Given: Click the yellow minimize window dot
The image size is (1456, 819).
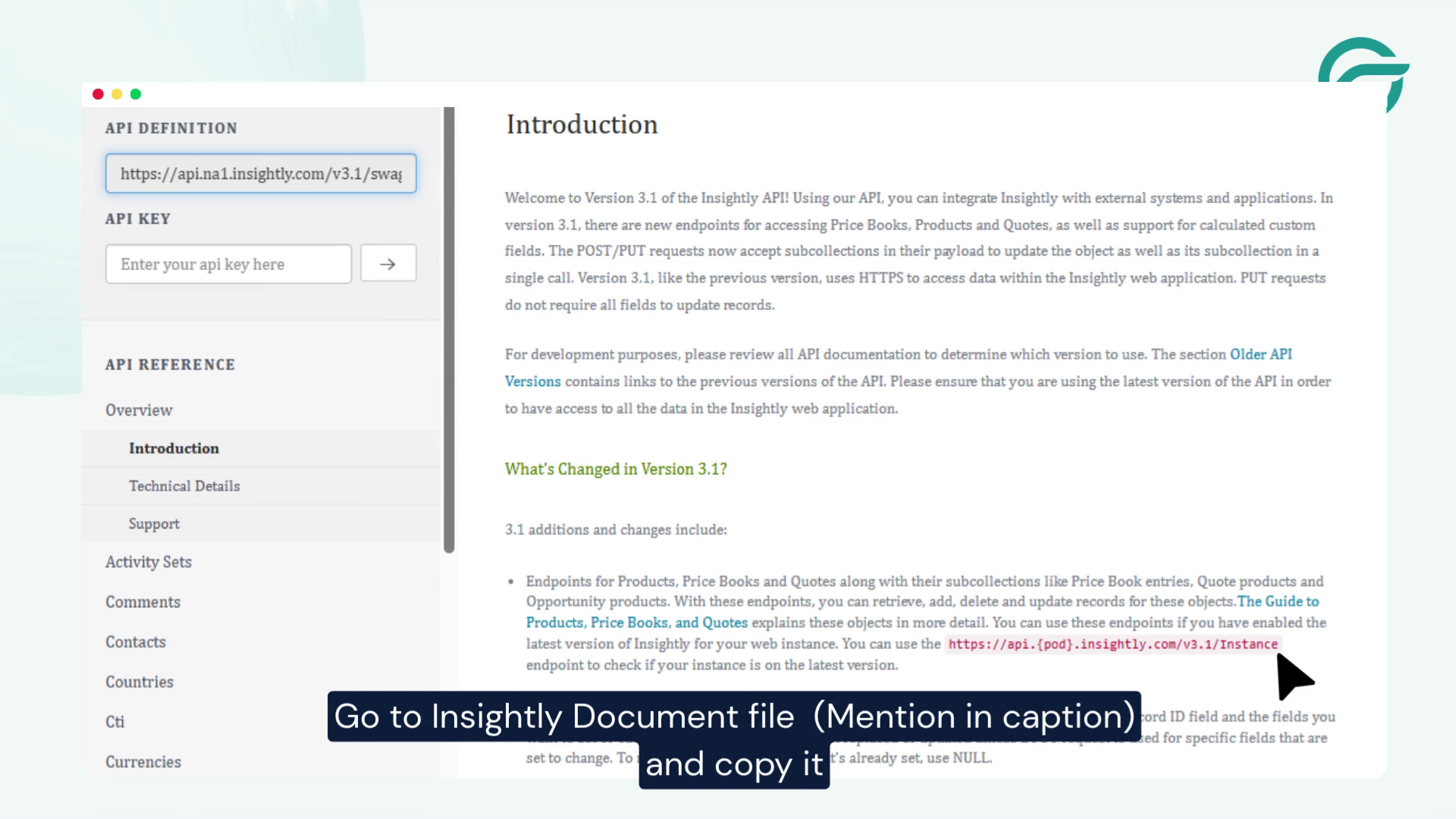Looking at the screenshot, I should click(117, 94).
